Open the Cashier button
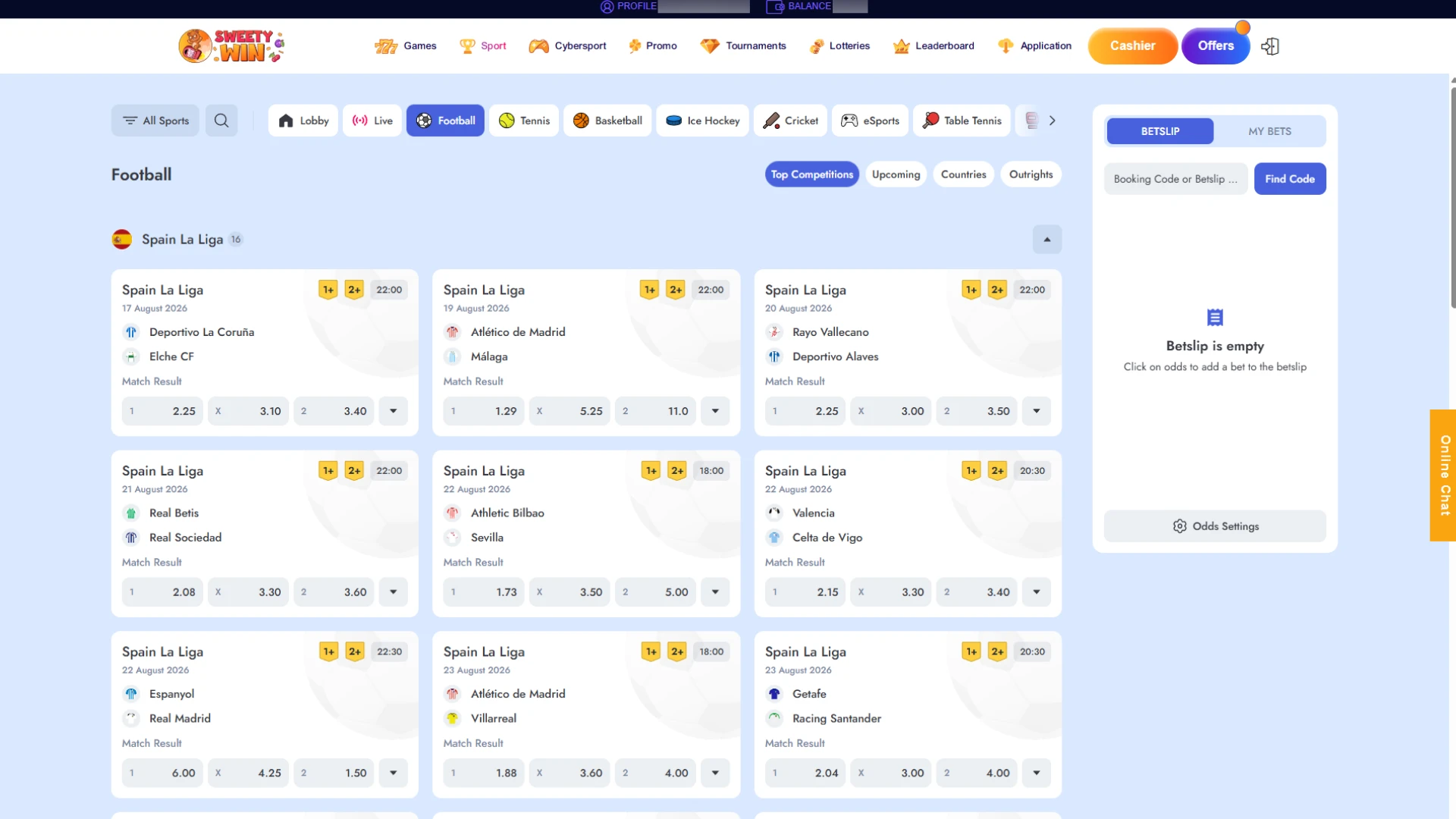This screenshot has width=1456, height=819. tap(1132, 46)
